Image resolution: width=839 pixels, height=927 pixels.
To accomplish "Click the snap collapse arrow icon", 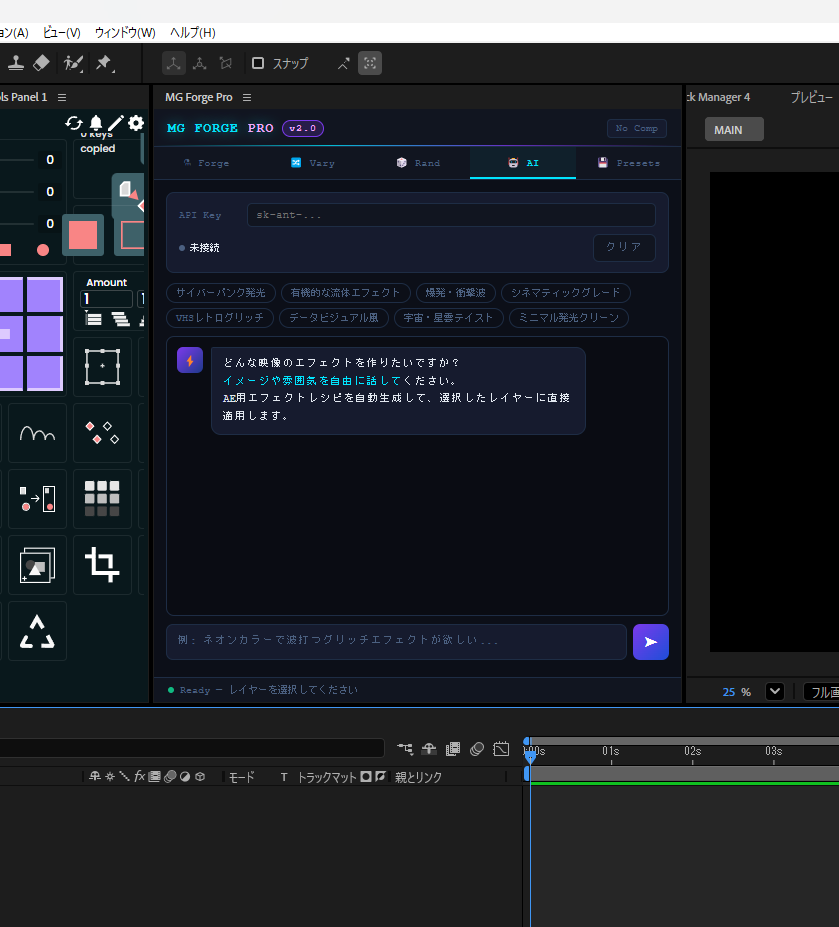I will click(344, 63).
